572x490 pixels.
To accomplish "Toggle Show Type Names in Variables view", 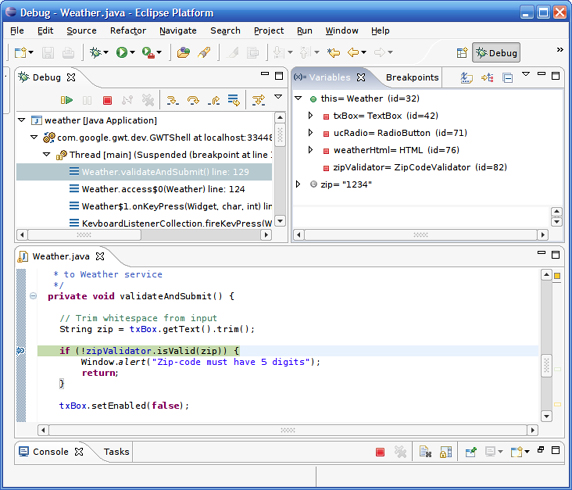I will point(466,78).
